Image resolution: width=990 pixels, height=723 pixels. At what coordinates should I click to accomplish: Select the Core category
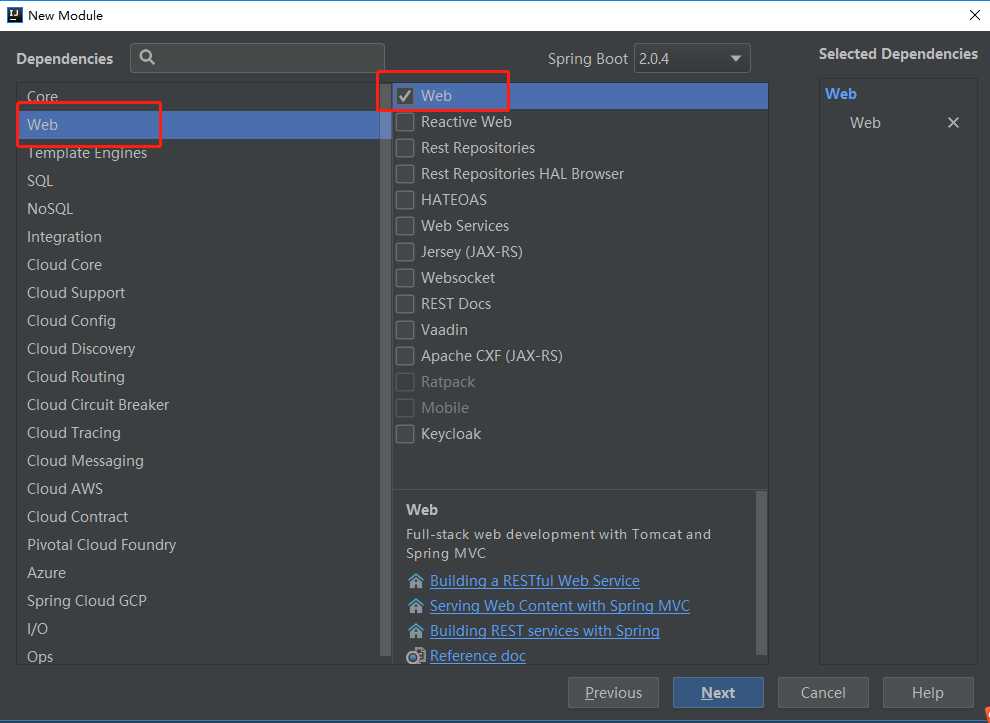(x=198, y=97)
